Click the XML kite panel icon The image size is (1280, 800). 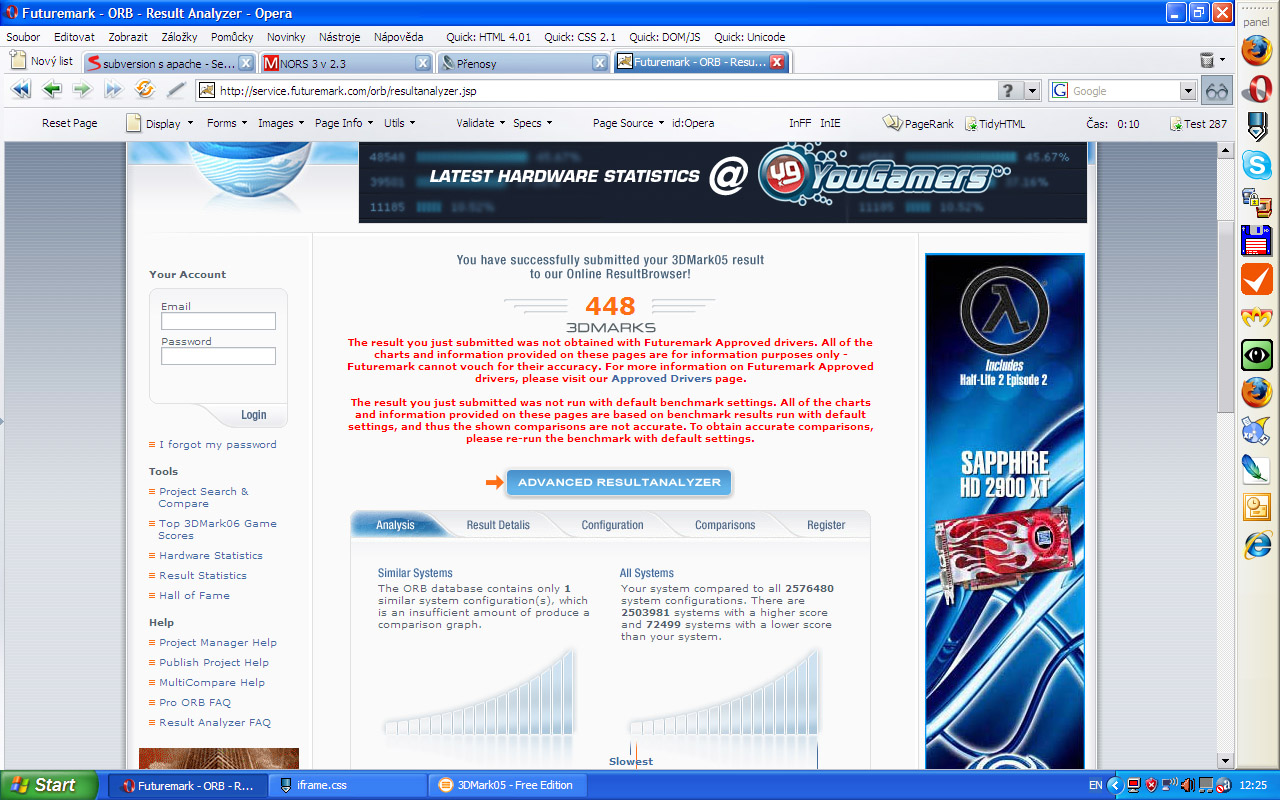1256,431
